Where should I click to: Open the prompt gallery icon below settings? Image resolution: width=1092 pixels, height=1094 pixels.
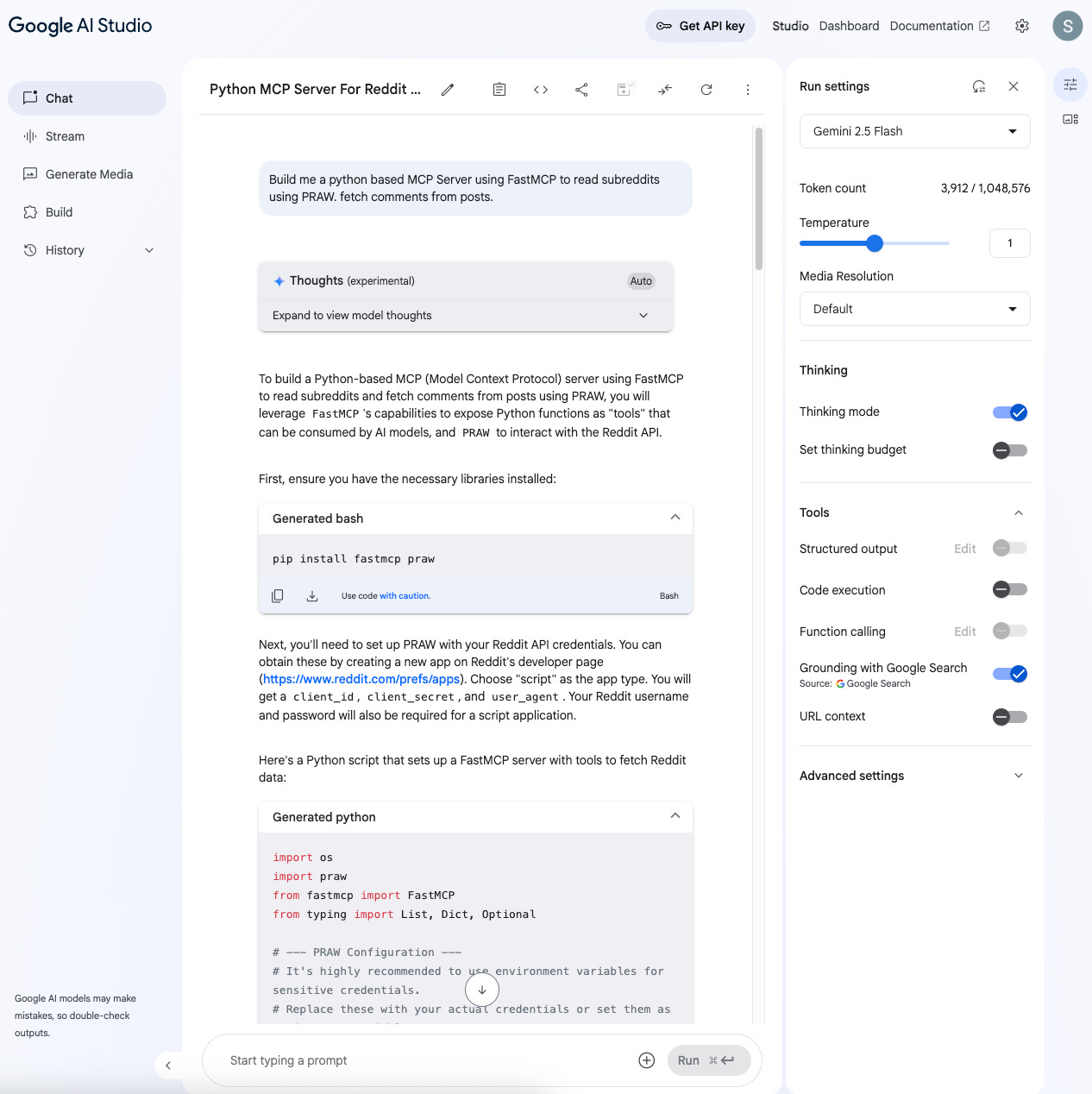1070,119
